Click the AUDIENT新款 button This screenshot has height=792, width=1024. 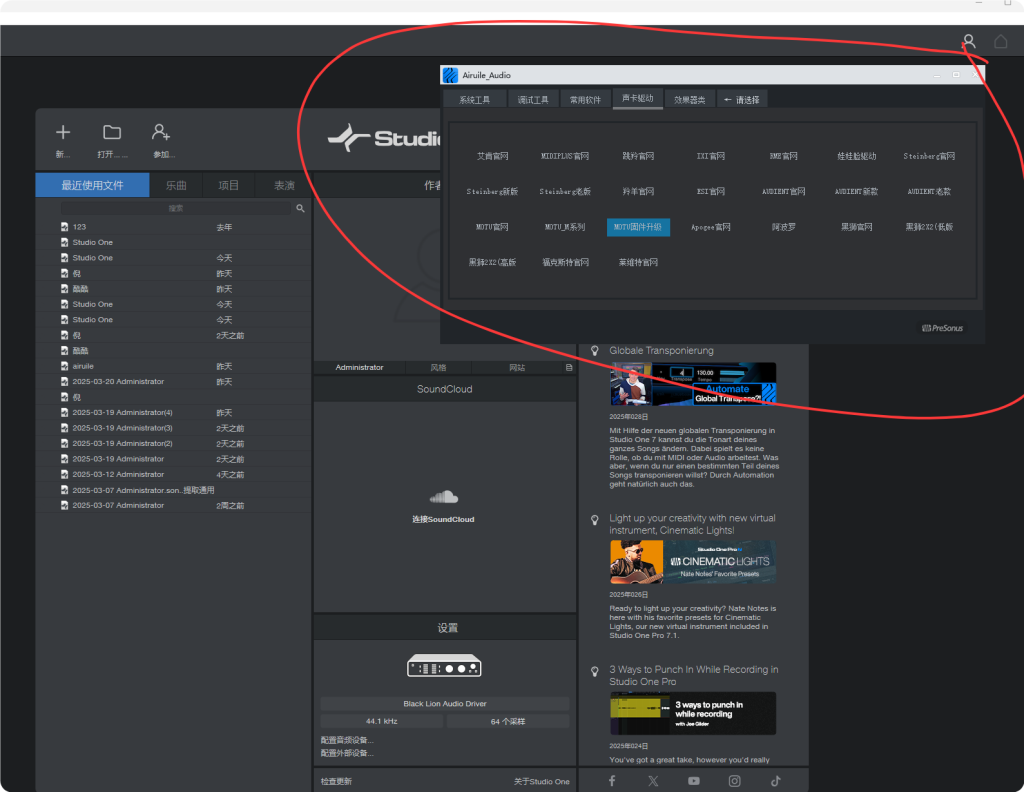point(856,191)
